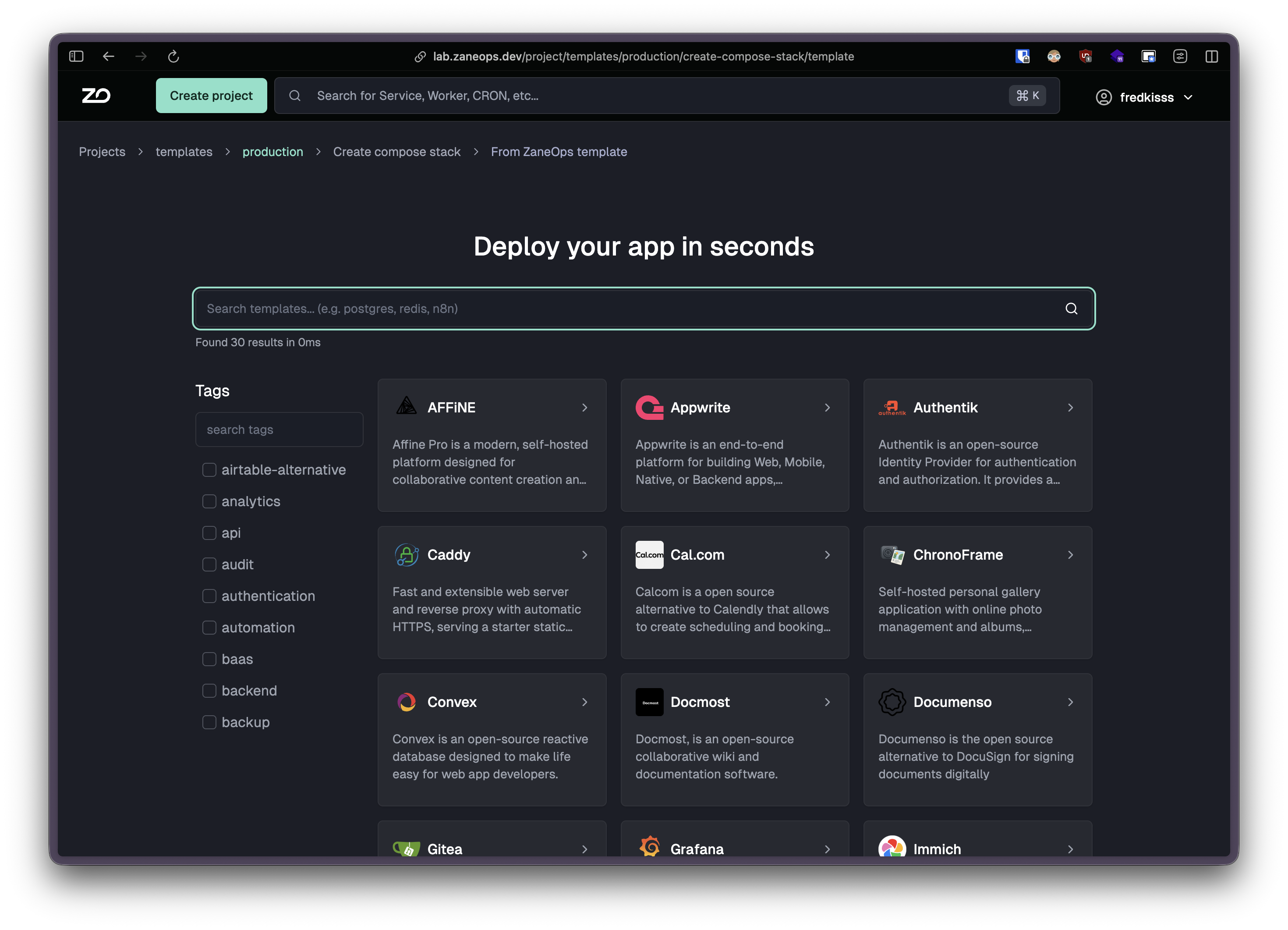Click the link icon beside the URL
1288x930 pixels.
click(x=420, y=56)
